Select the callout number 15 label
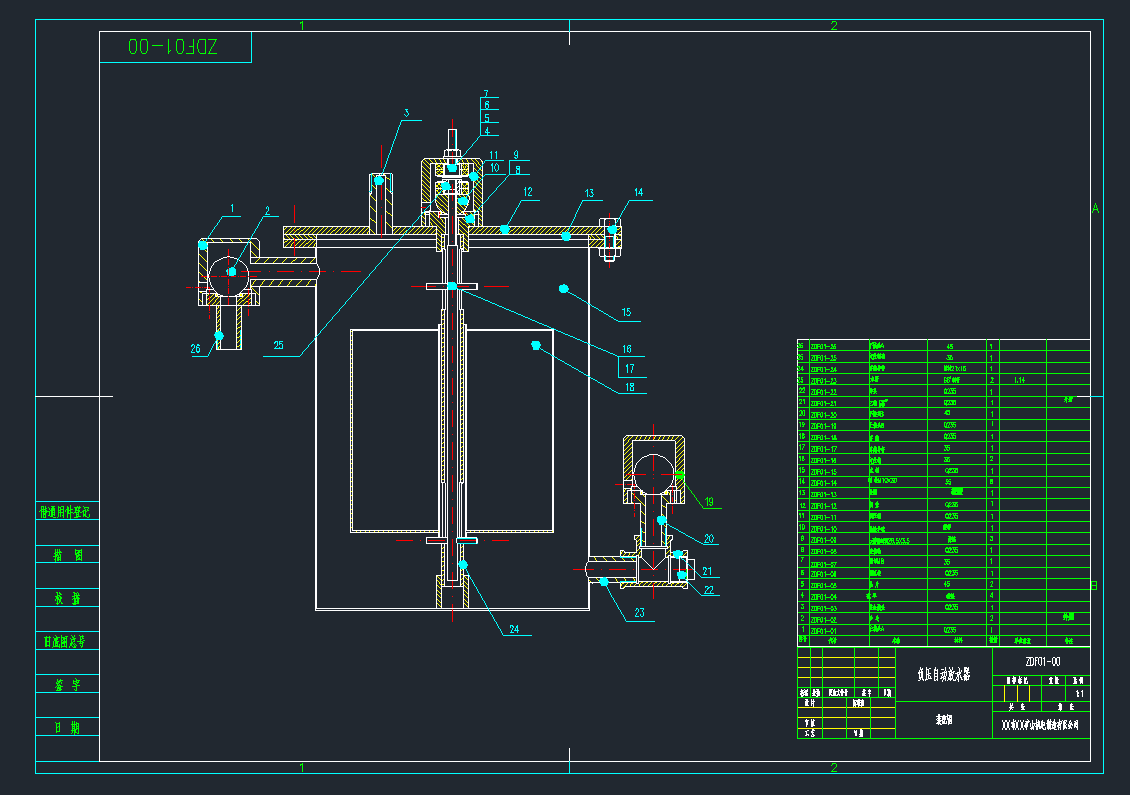1130x795 pixels. [626, 313]
